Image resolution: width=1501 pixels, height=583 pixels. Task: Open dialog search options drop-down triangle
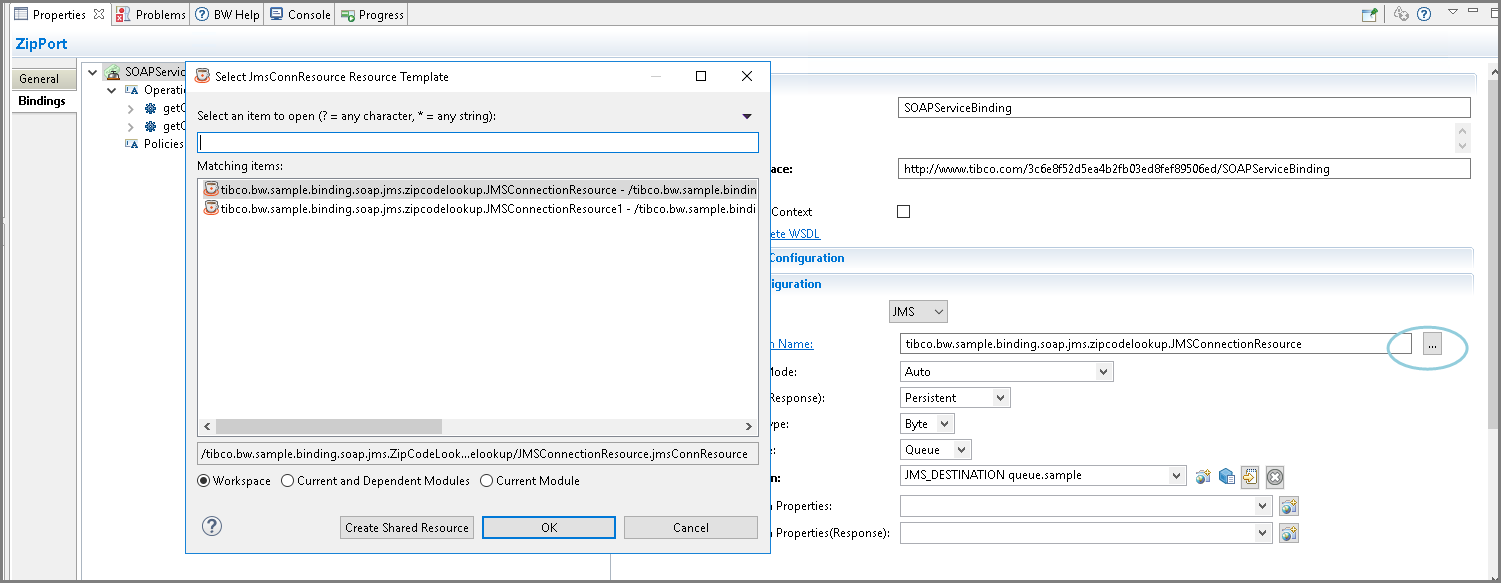coord(747,116)
